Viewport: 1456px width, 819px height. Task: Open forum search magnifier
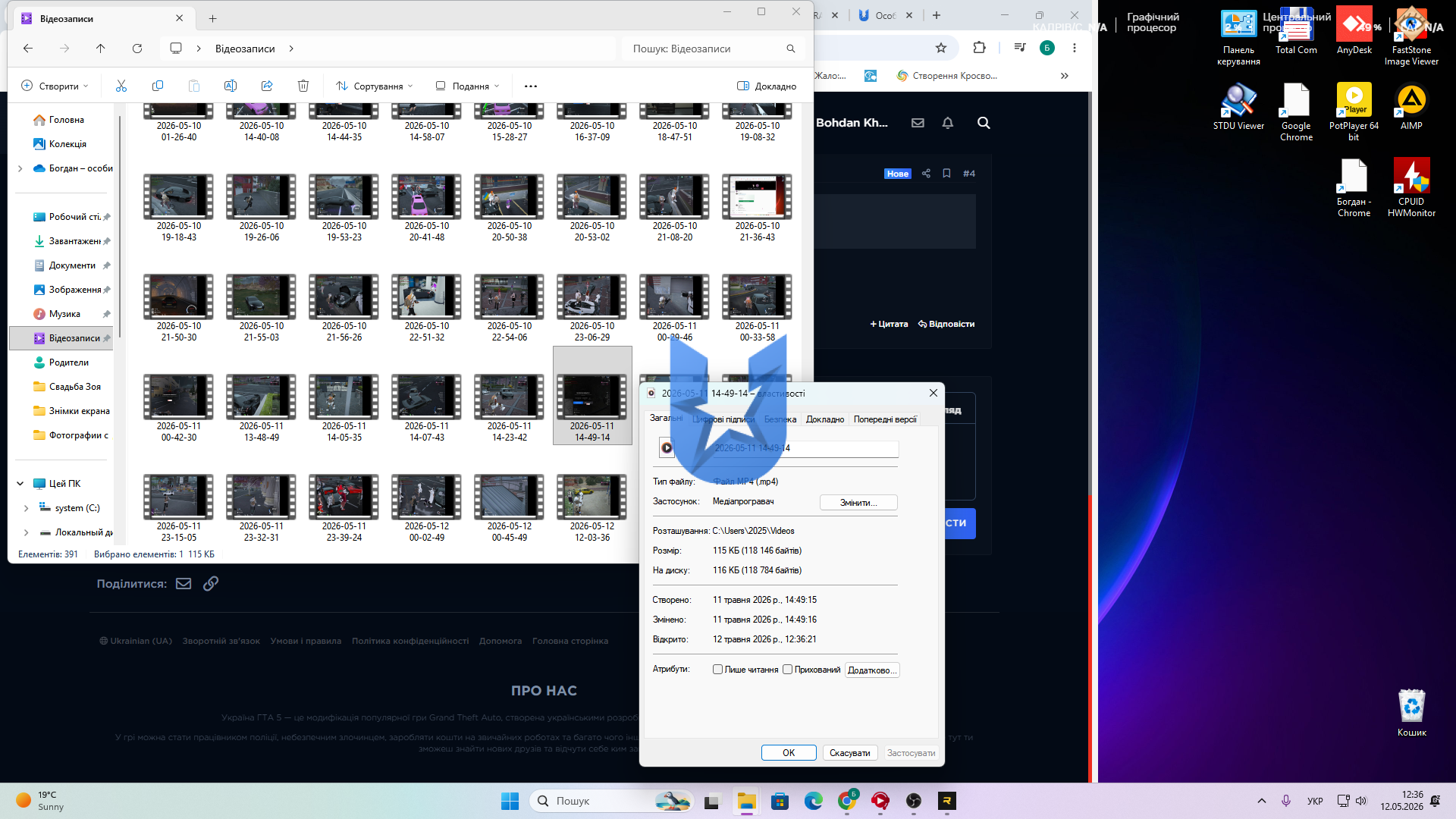point(984,123)
